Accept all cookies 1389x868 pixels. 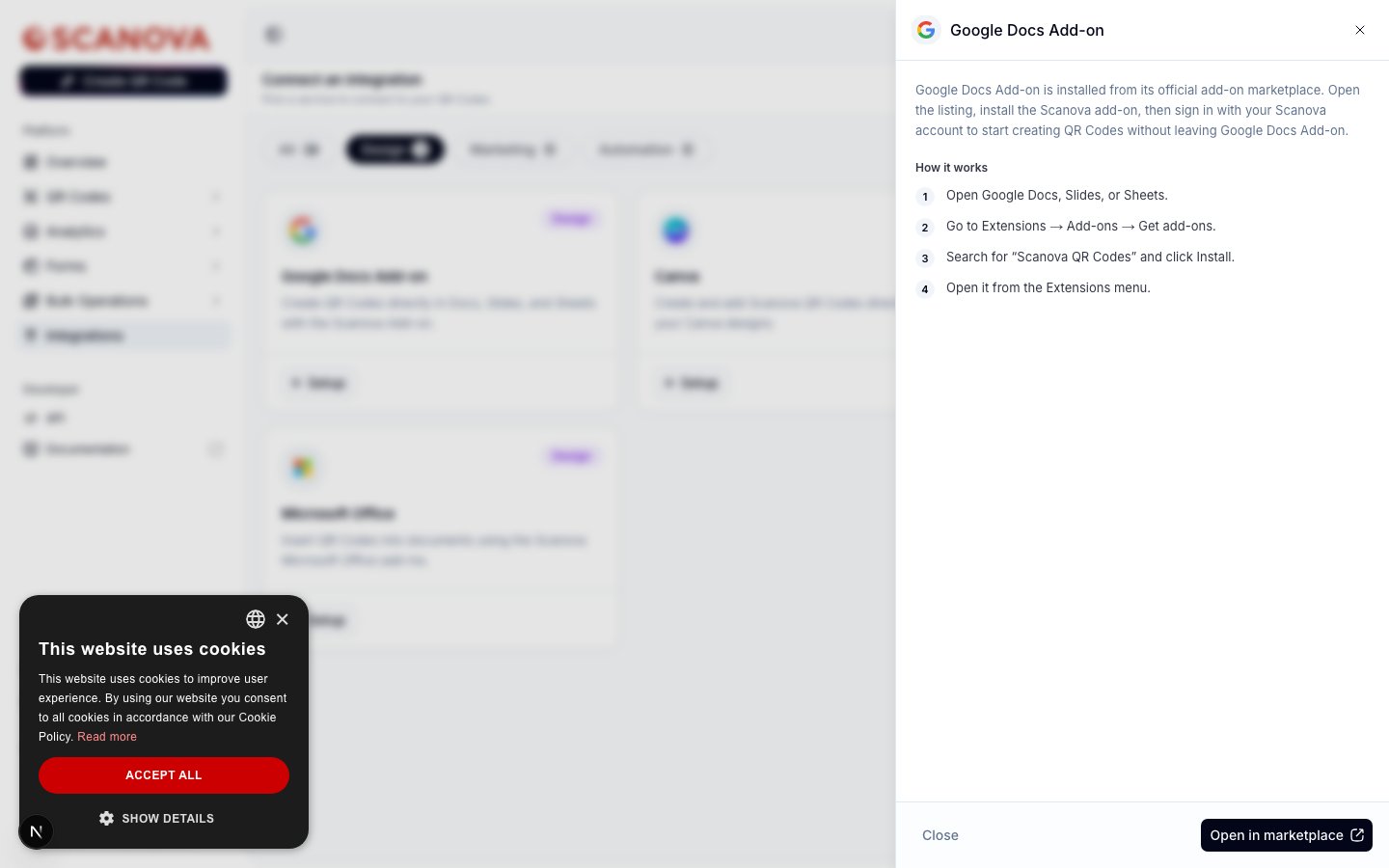164,775
